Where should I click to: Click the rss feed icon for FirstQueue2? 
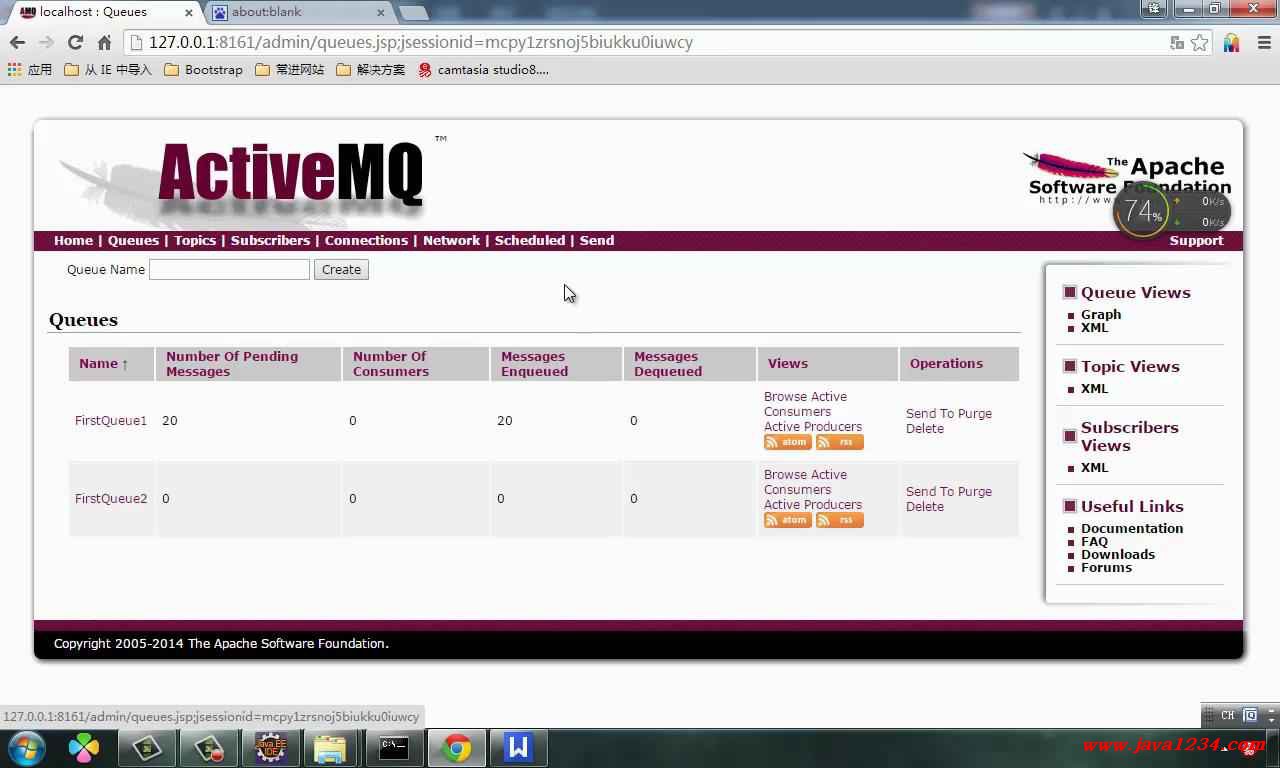[840, 520]
